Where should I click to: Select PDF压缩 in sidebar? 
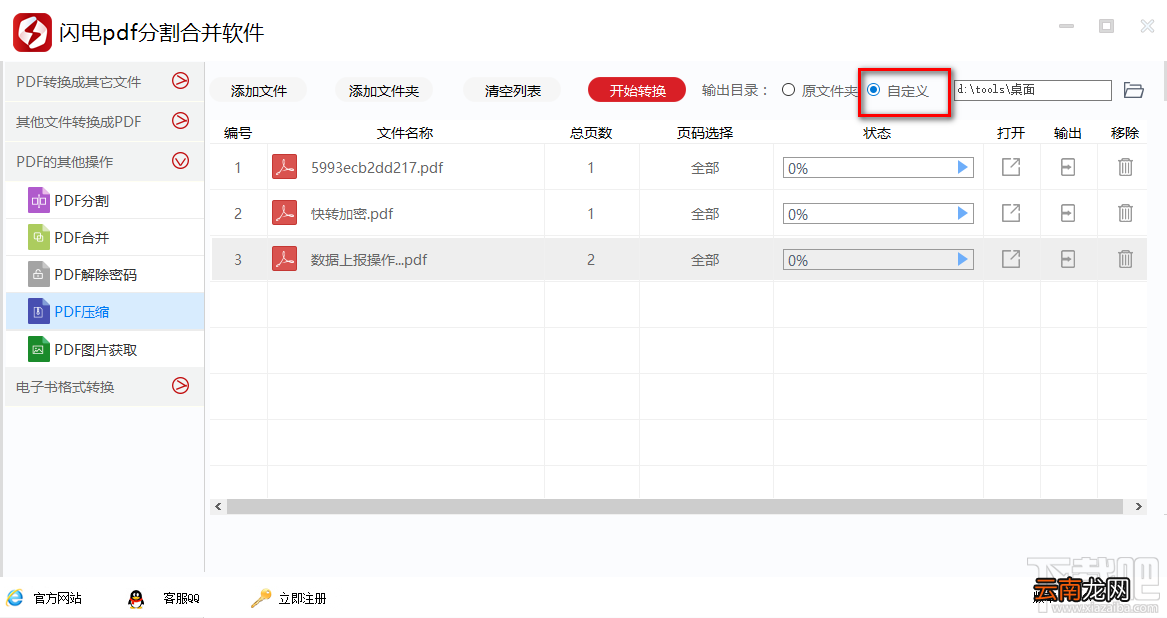105,312
